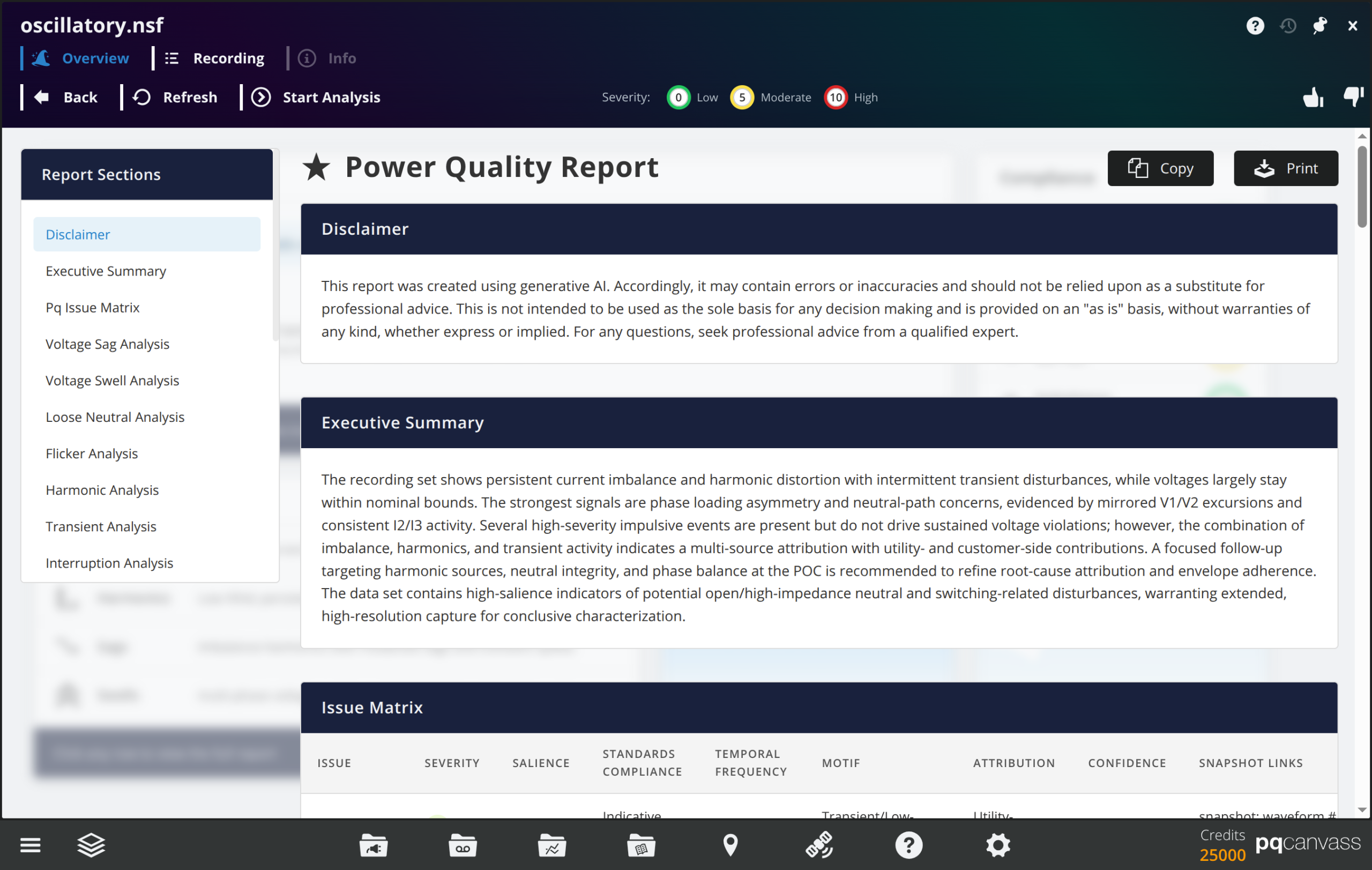Expand the Executive Summary section header

coord(402,422)
